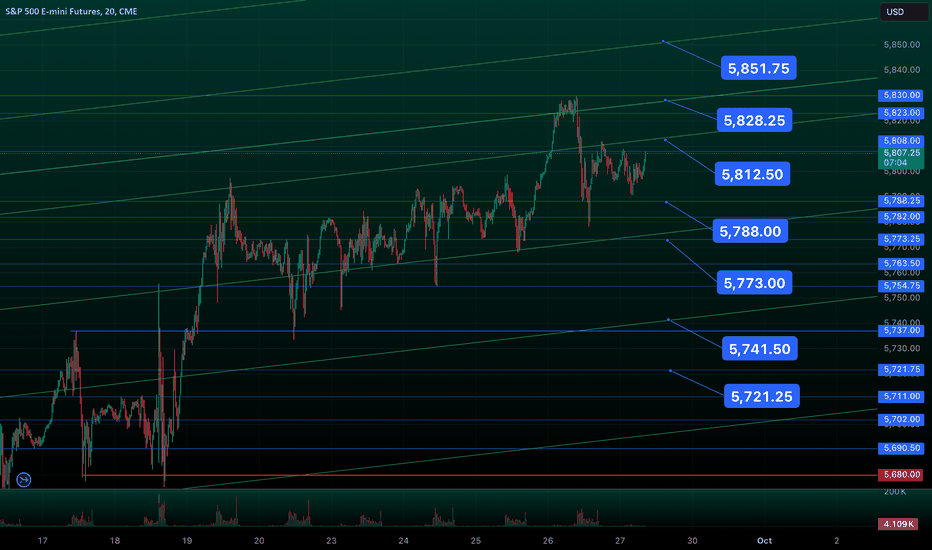Select the 5,741.50 price callout
The width and height of the screenshot is (932, 550).
(x=760, y=349)
